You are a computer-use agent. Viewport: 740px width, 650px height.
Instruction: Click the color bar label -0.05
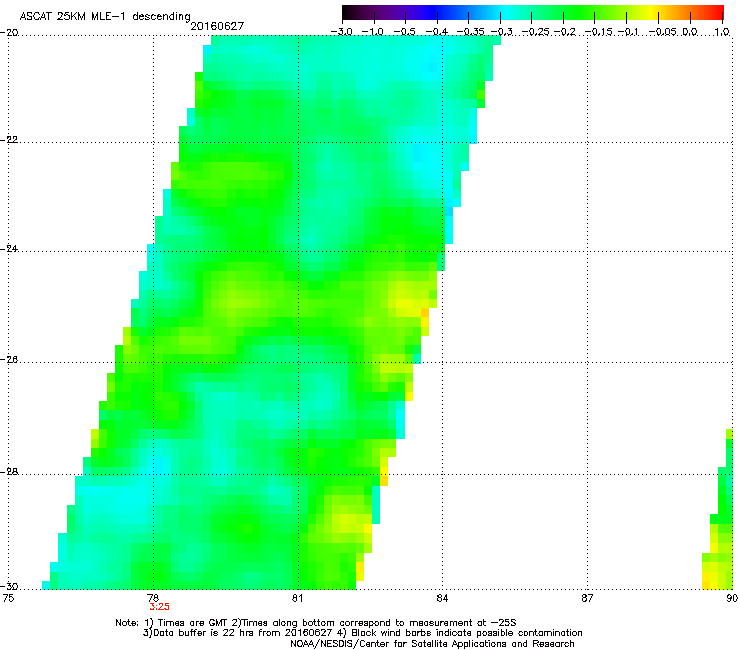tap(663, 32)
